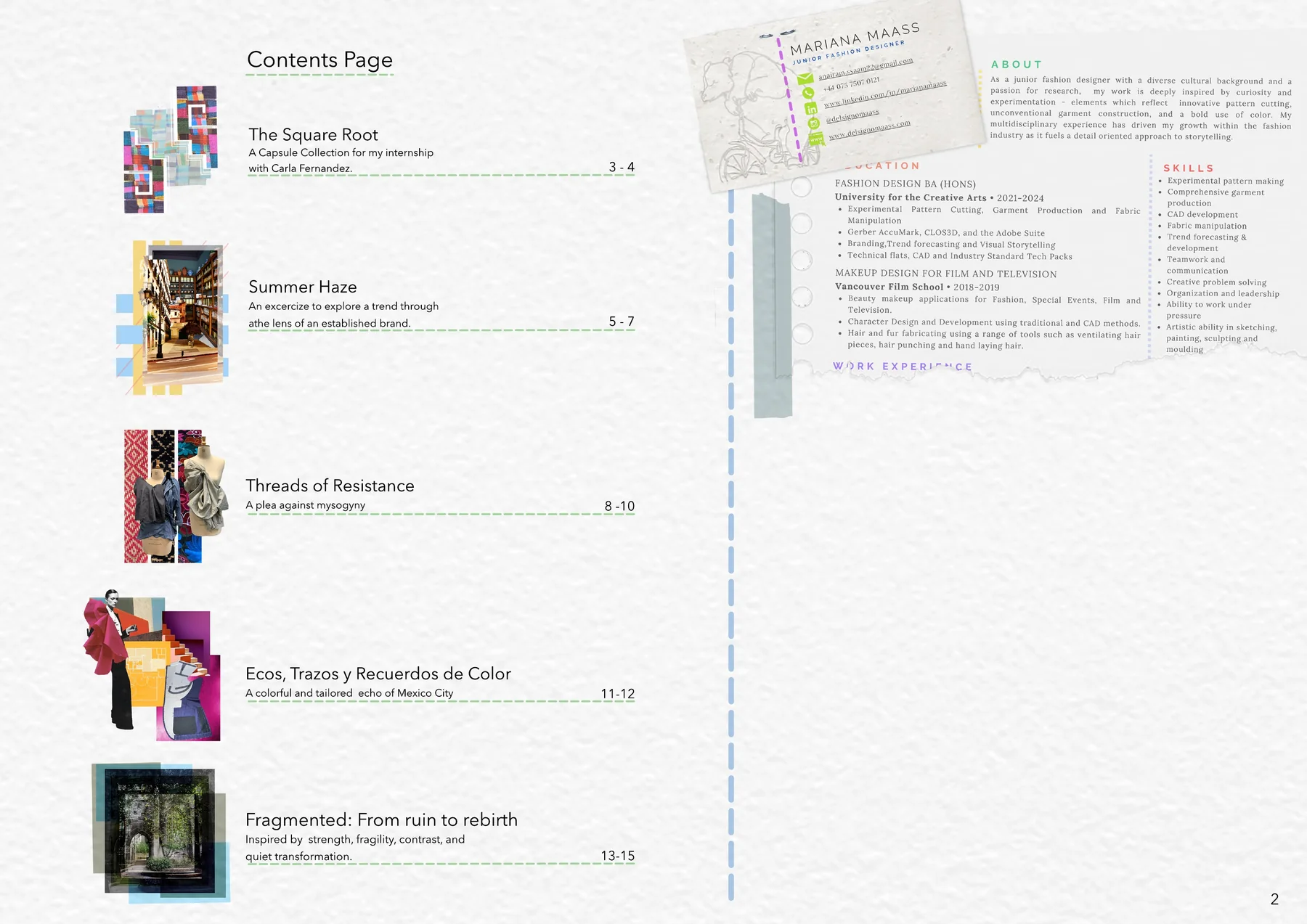Screen dimensions: 1307x924
Task: Click the Ecos, Trazos y Recuerdos de Color title
Action: click(x=378, y=674)
